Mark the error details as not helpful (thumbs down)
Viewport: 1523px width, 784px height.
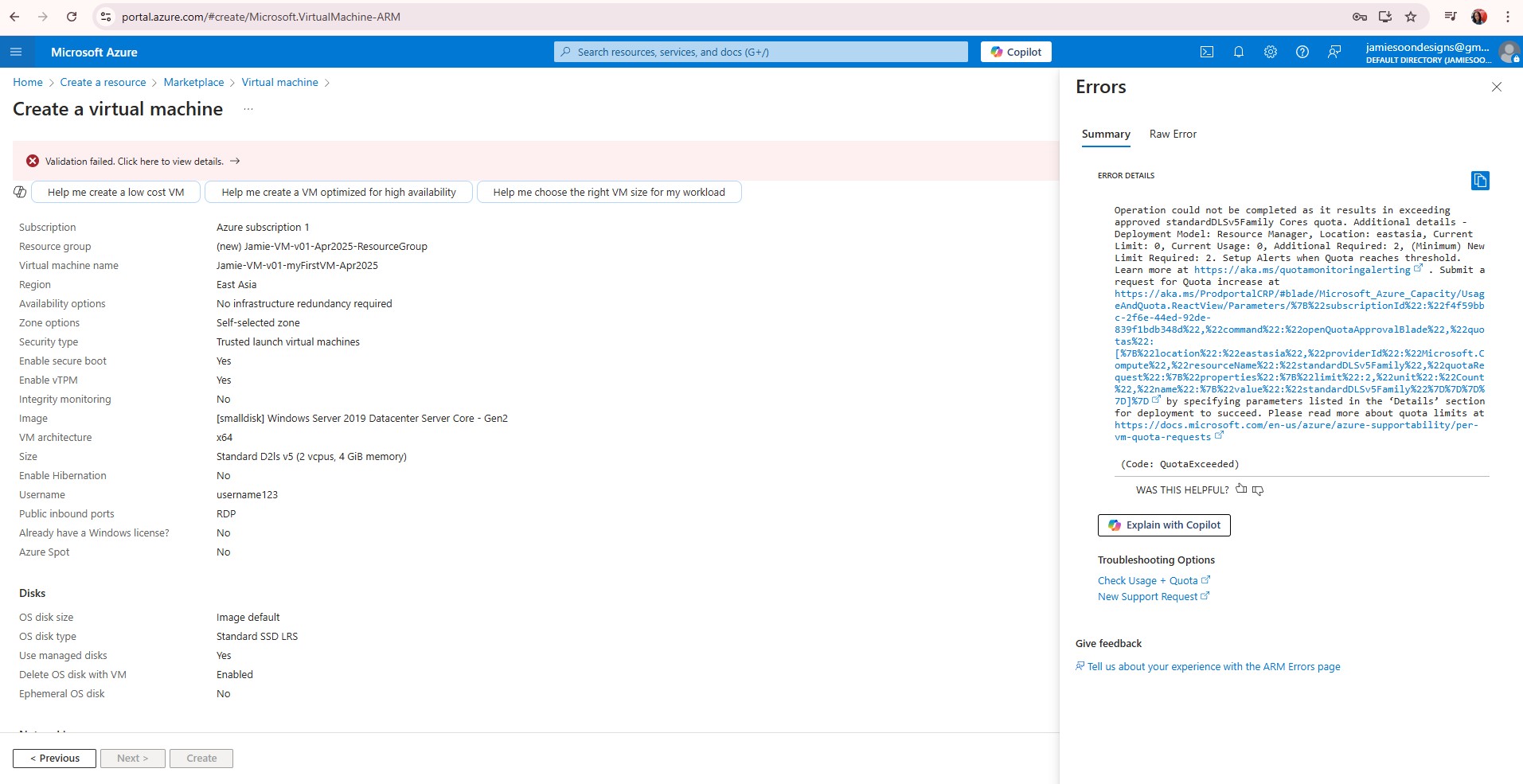pyautogui.click(x=1258, y=490)
